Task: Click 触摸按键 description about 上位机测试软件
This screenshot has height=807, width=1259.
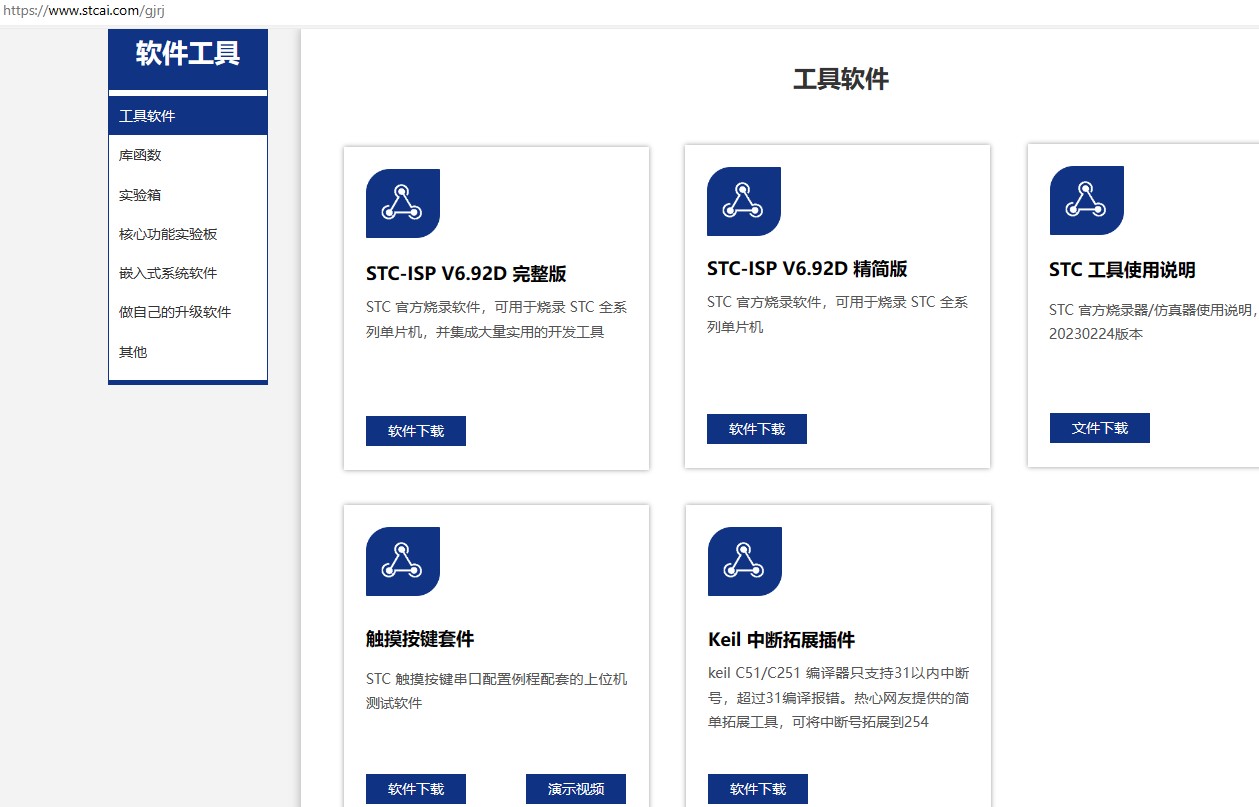Action: tap(496, 691)
